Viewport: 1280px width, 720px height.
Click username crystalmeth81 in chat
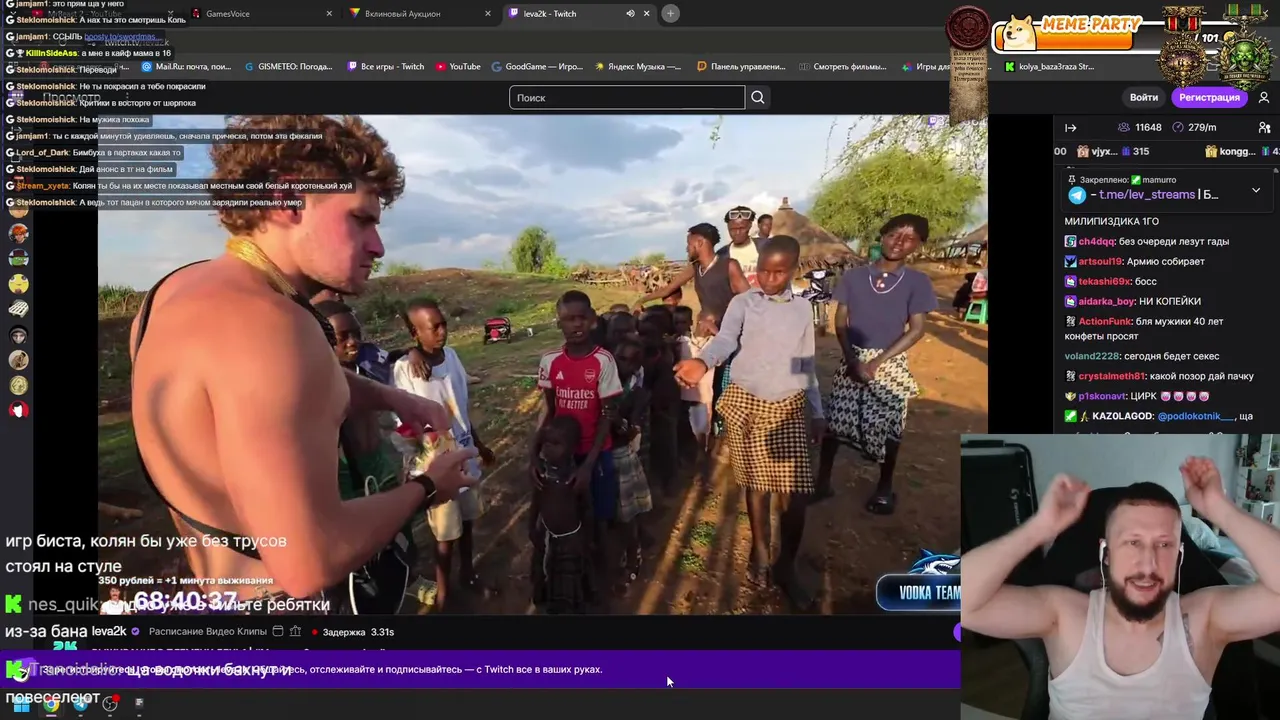[x=1112, y=376]
